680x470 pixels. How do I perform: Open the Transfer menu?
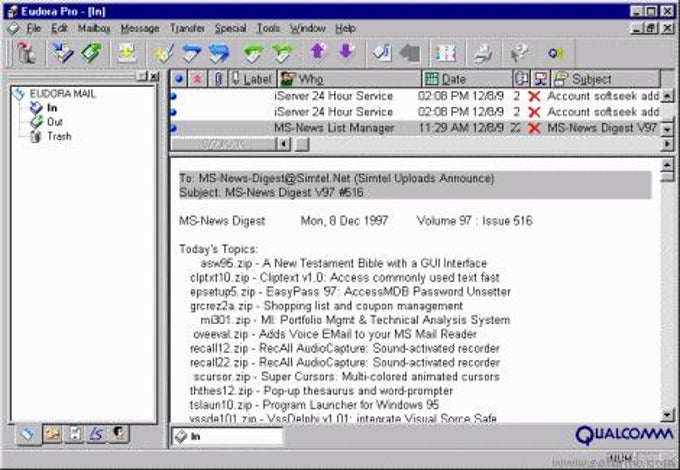(187, 29)
